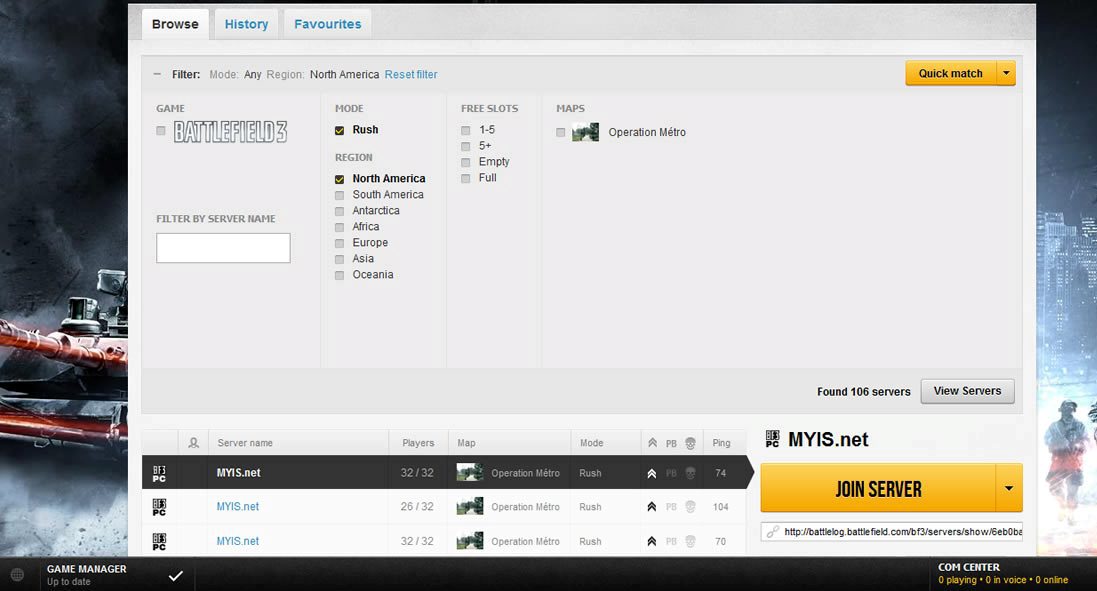Click the Operation Métro filter map thumbnail
This screenshot has width=1097, height=591.
click(585, 132)
